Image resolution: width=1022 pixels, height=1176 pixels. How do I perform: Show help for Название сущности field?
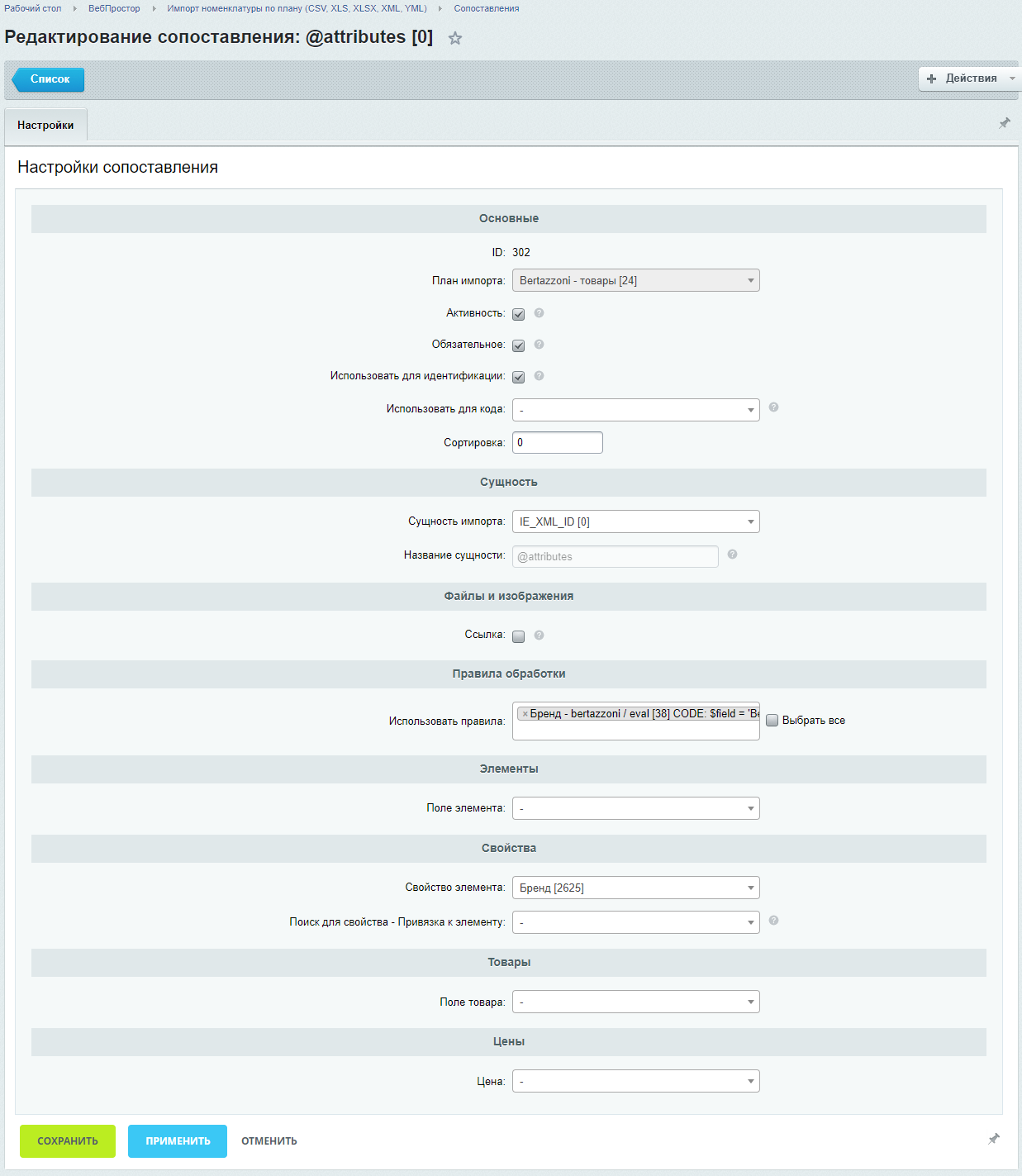pos(732,555)
